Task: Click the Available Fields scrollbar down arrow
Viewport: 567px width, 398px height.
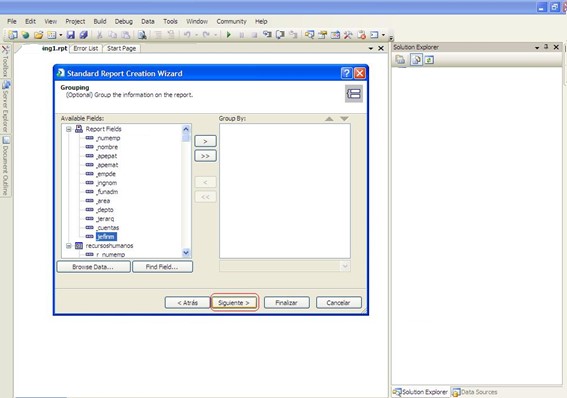Action: coord(186,252)
